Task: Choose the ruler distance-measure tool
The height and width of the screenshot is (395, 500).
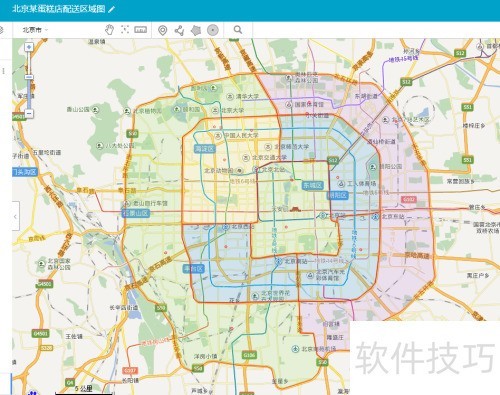Action: [140, 30]
